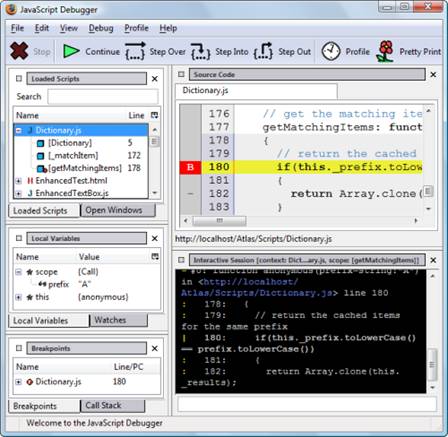The width and height of the screenshot is (448, 437).
Task: Click the red X Stop icon
Action: (x=19, y=51)
